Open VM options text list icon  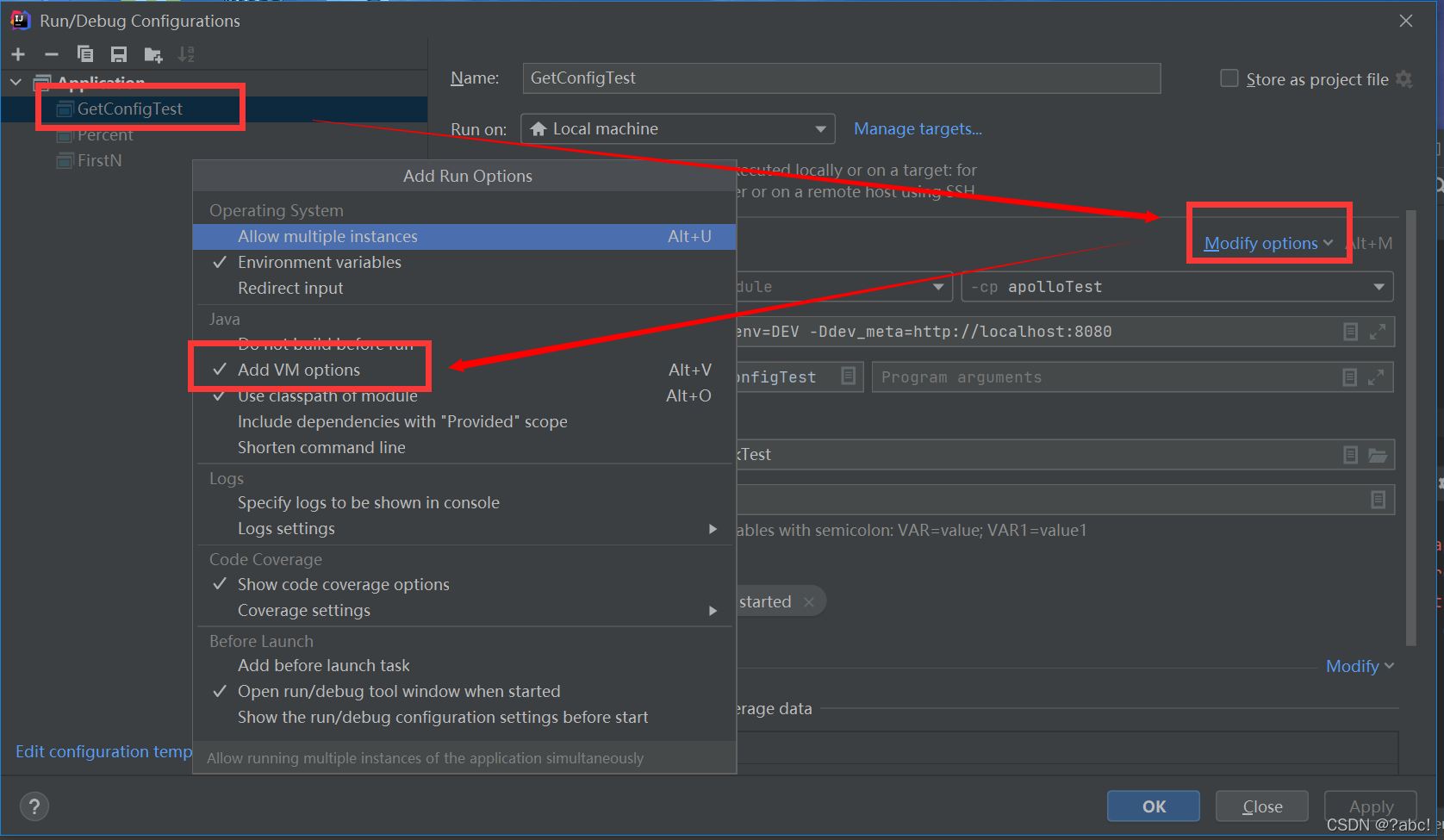tap(1351, 332)
